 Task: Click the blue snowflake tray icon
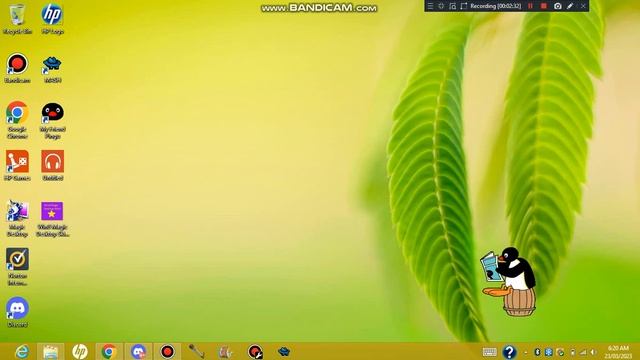tap(549, 352)
